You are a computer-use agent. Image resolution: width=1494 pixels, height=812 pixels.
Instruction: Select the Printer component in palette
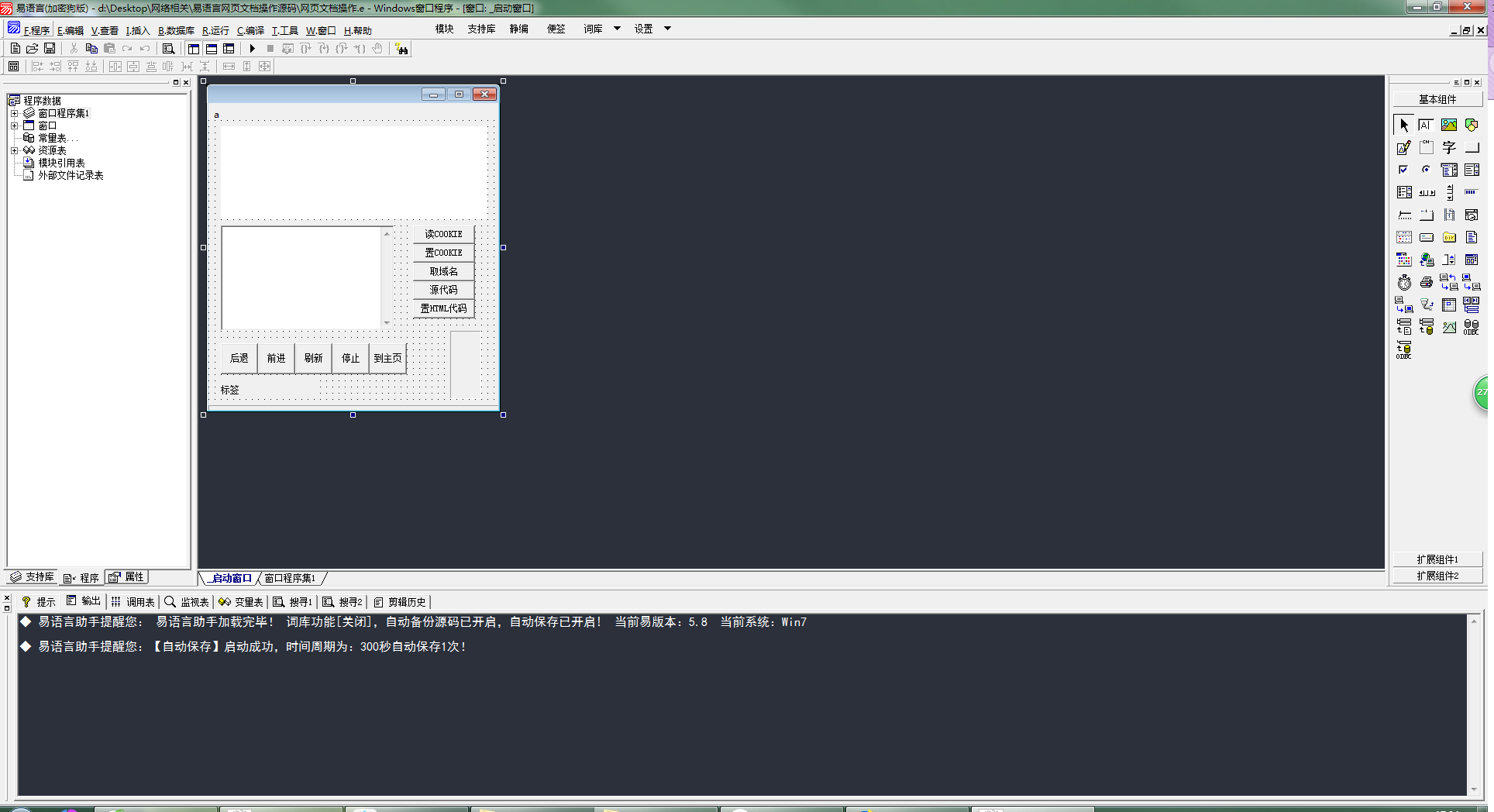pyautogui.click(x=1427, y=283)
